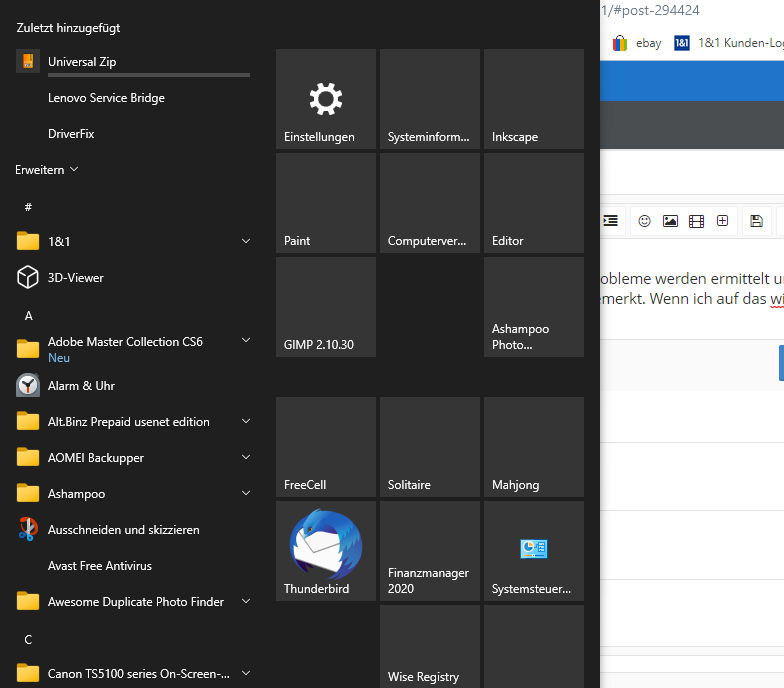Click the letter C section header
Viewport: 784px width, 688px height.
click(28, 640)
